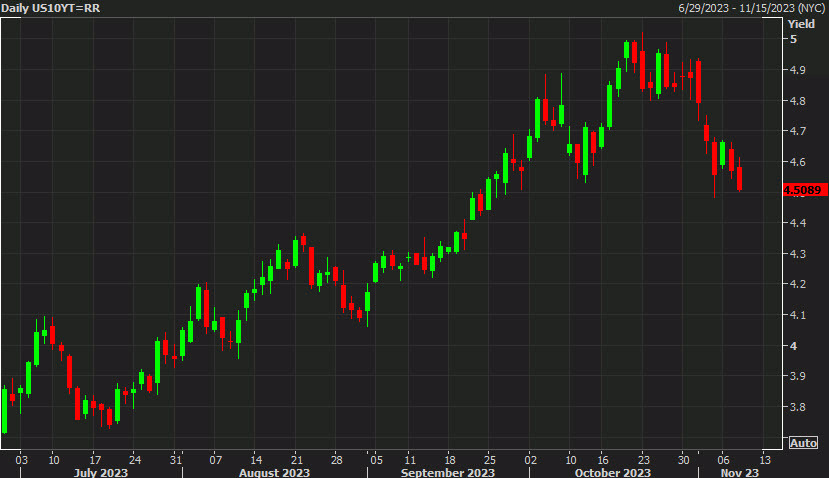
Task: Click the 5 yield level on axis
Action: pyautogui.click(x=793, y=39)
